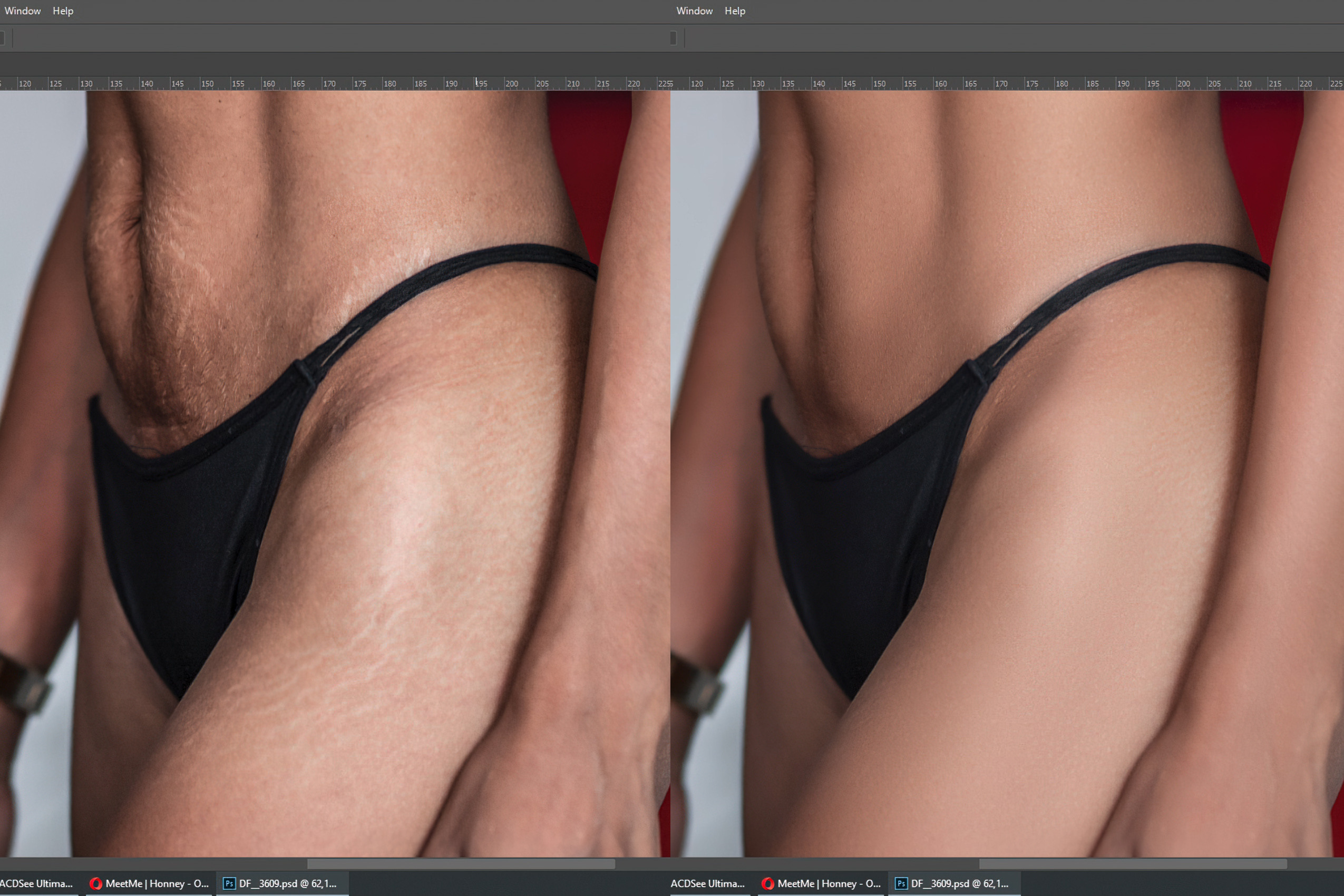The width and height of the screenshot is (1344, 896).
Task: Open the Window menu of the right document
Action: coord(694,11)
